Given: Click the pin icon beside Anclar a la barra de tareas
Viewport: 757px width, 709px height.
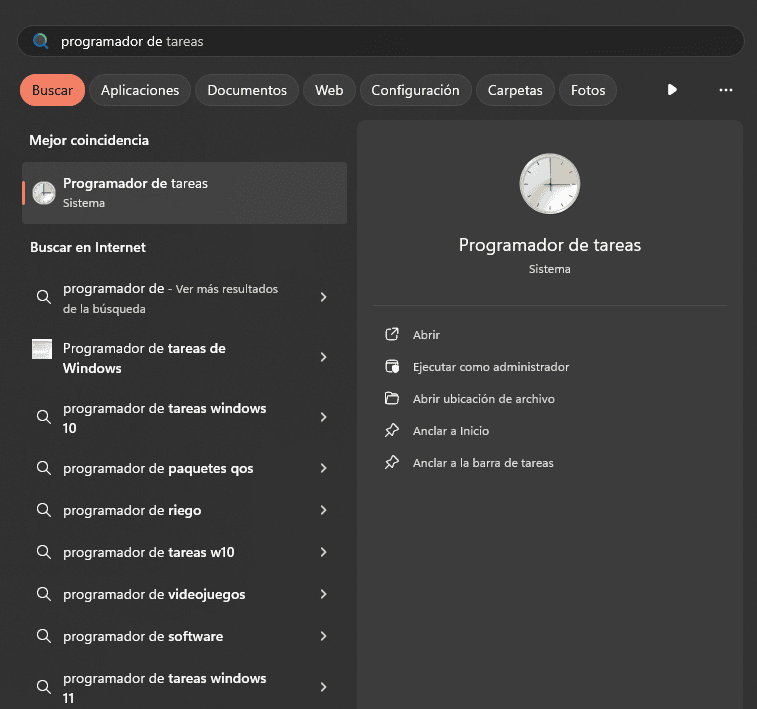Looking at the screenshot, I should click(x=392, y=462).
